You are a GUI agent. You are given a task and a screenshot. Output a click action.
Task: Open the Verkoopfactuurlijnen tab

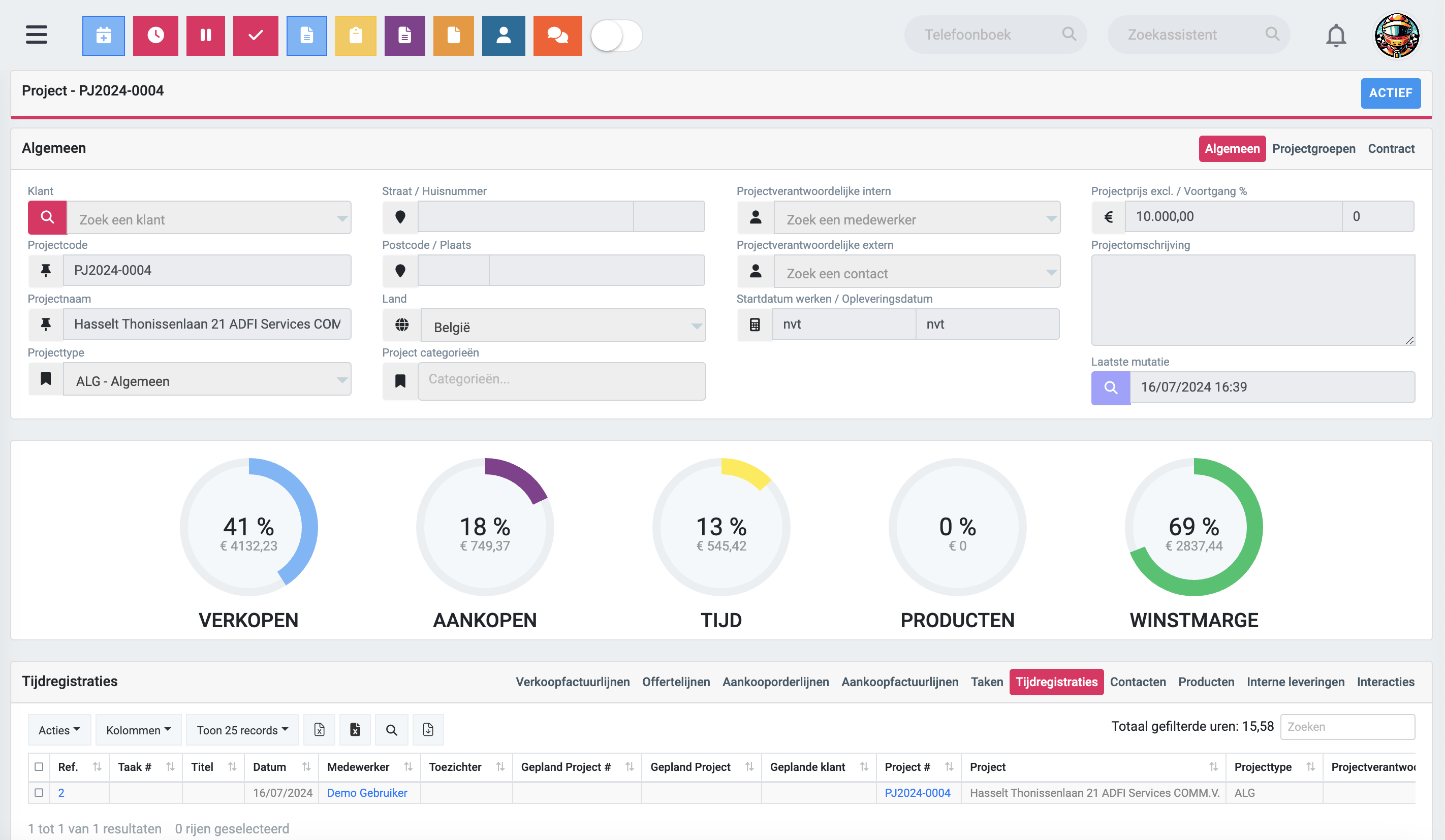(x=572, y=682)
